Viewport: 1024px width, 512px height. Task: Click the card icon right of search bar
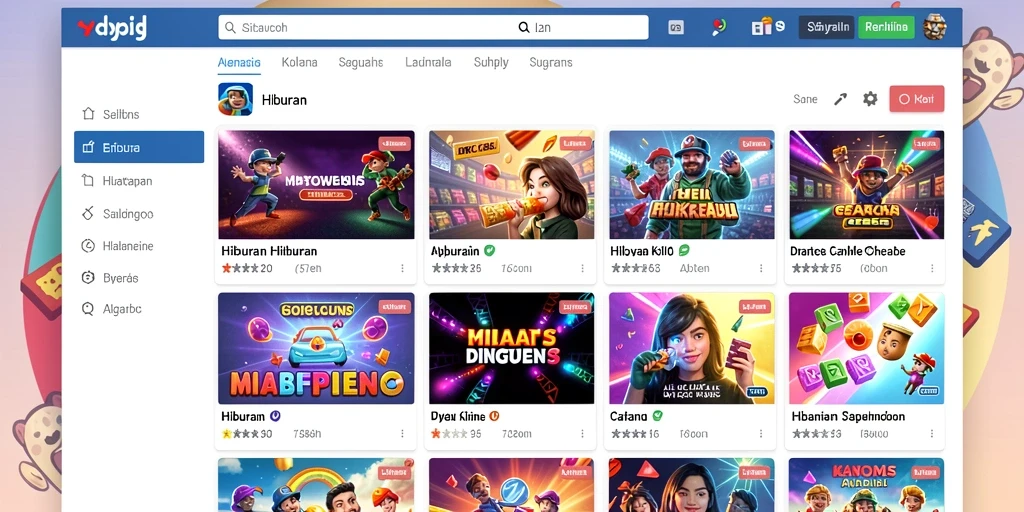click(676, 27)
